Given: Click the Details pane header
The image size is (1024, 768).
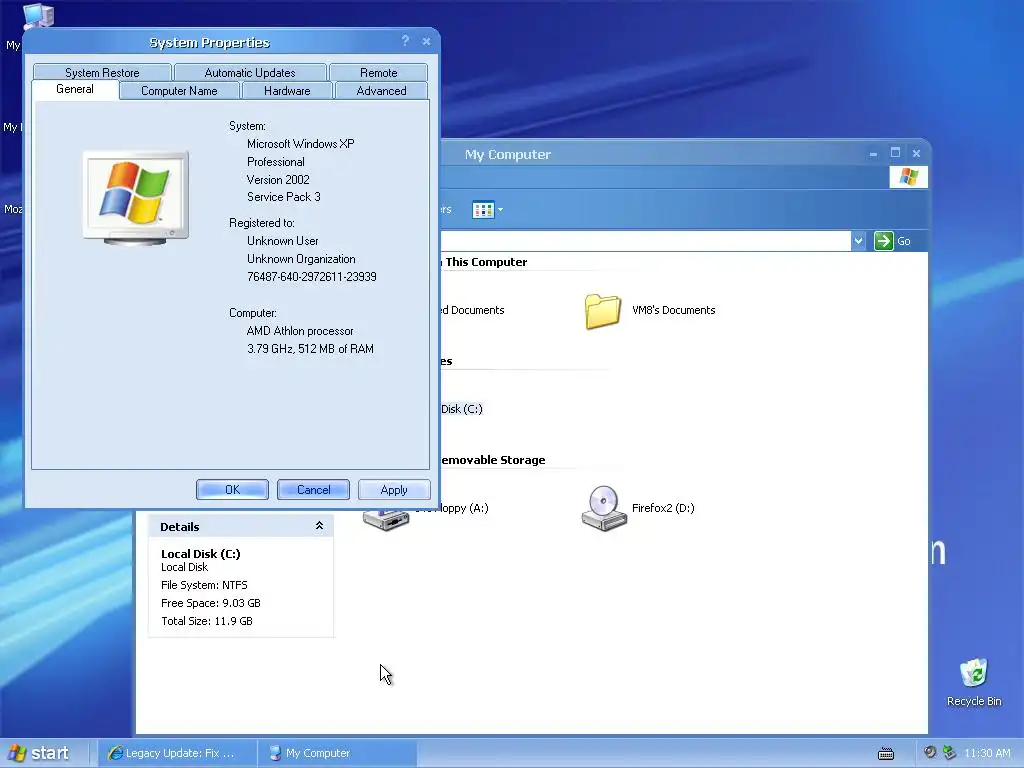Looking at the screenshot, I should 241,526.
